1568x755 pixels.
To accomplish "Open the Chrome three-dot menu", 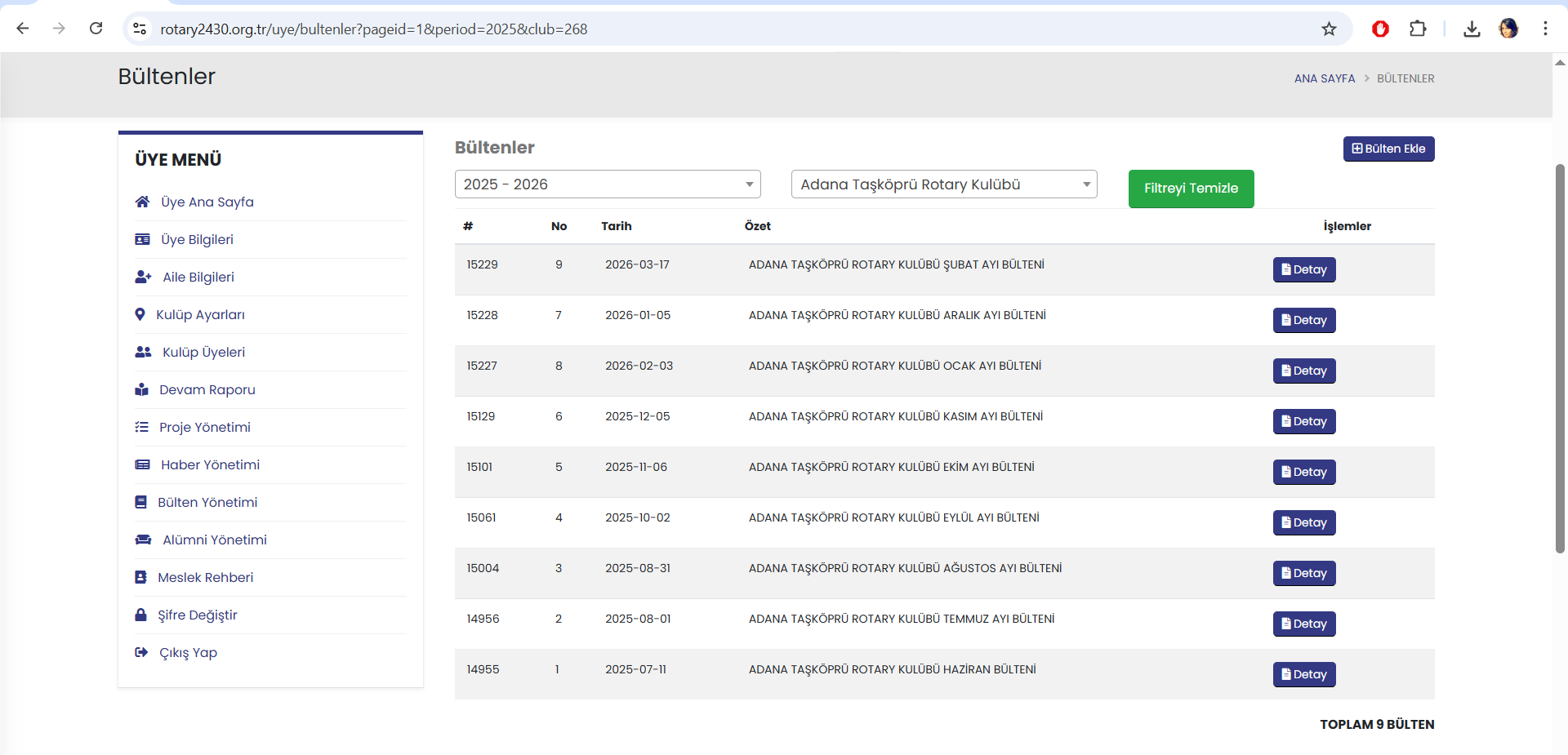I will pyautogui.click(x=1544, y=29).
